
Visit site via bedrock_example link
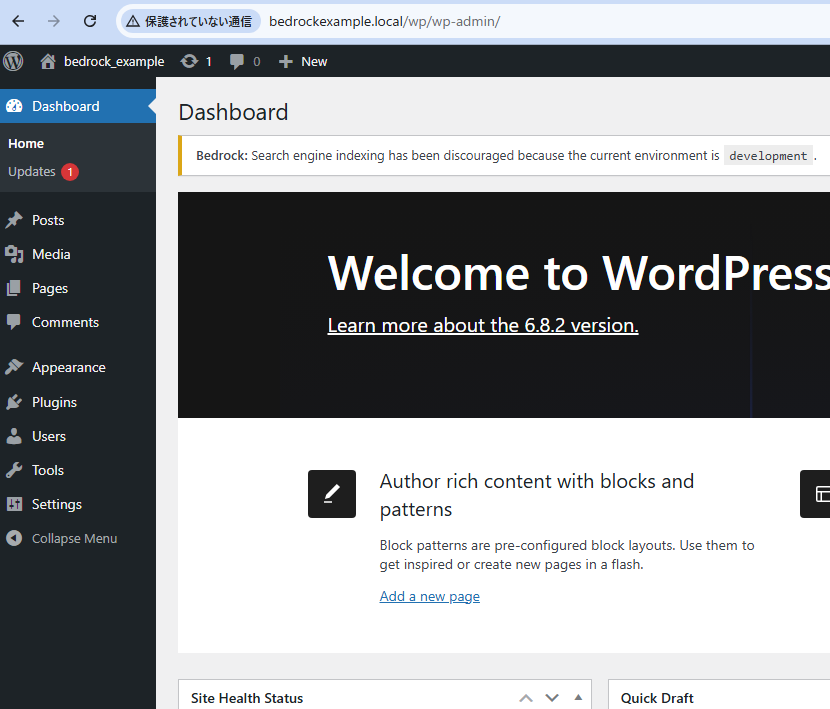click(114, 61)
